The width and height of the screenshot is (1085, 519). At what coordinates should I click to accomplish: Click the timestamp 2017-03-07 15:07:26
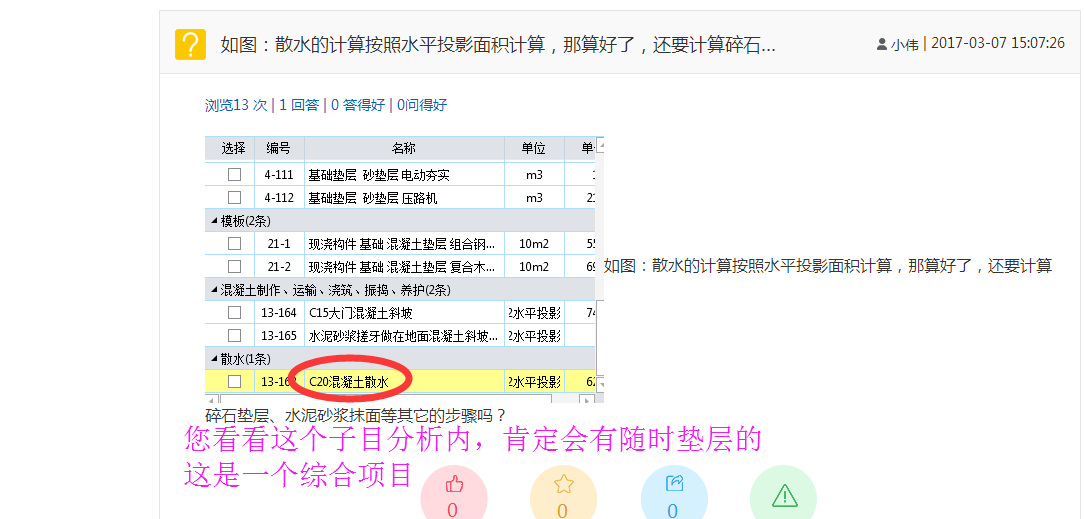click(x=998, y=43)
